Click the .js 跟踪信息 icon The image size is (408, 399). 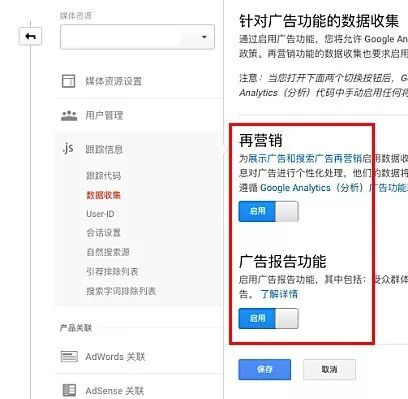pyautogui.click(x=68, y=148)
